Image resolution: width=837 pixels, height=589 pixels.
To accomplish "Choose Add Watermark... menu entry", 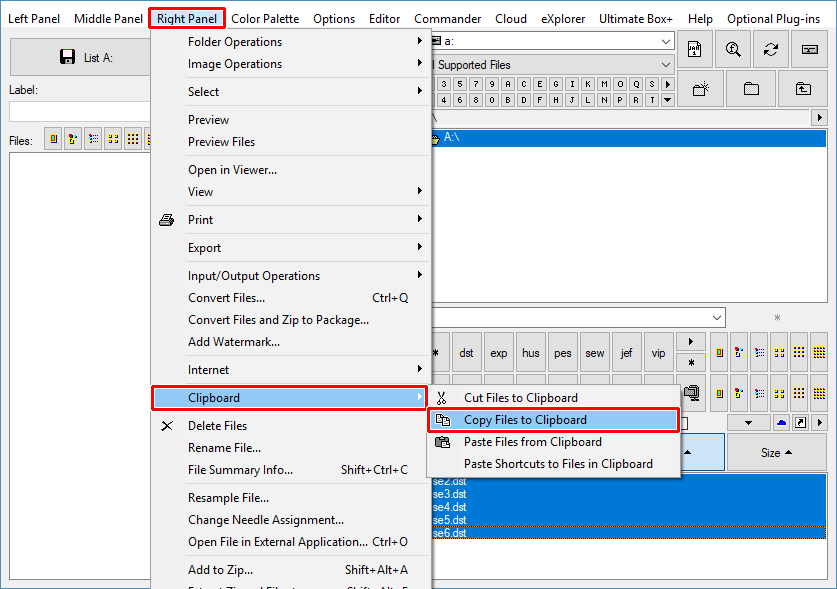I will pyautogui.click(x=291, y=342).
